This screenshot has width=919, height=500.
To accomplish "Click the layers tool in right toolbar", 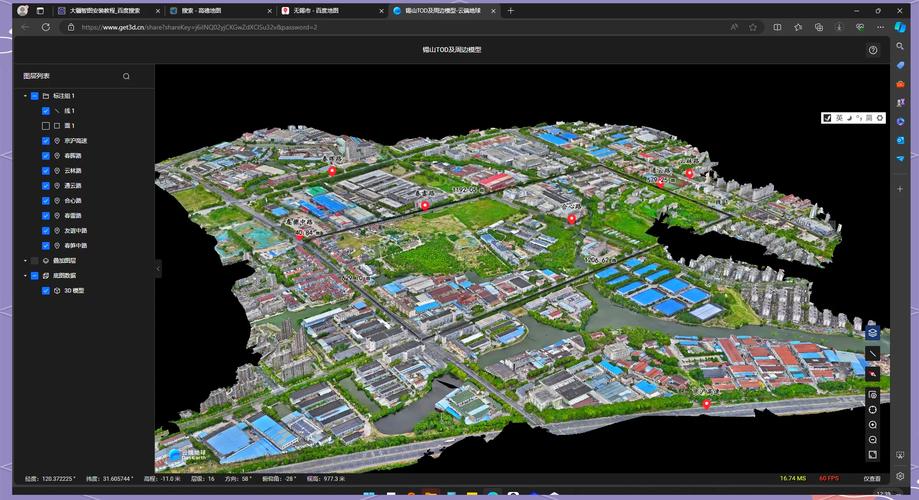I will click(x=872, y=333).
